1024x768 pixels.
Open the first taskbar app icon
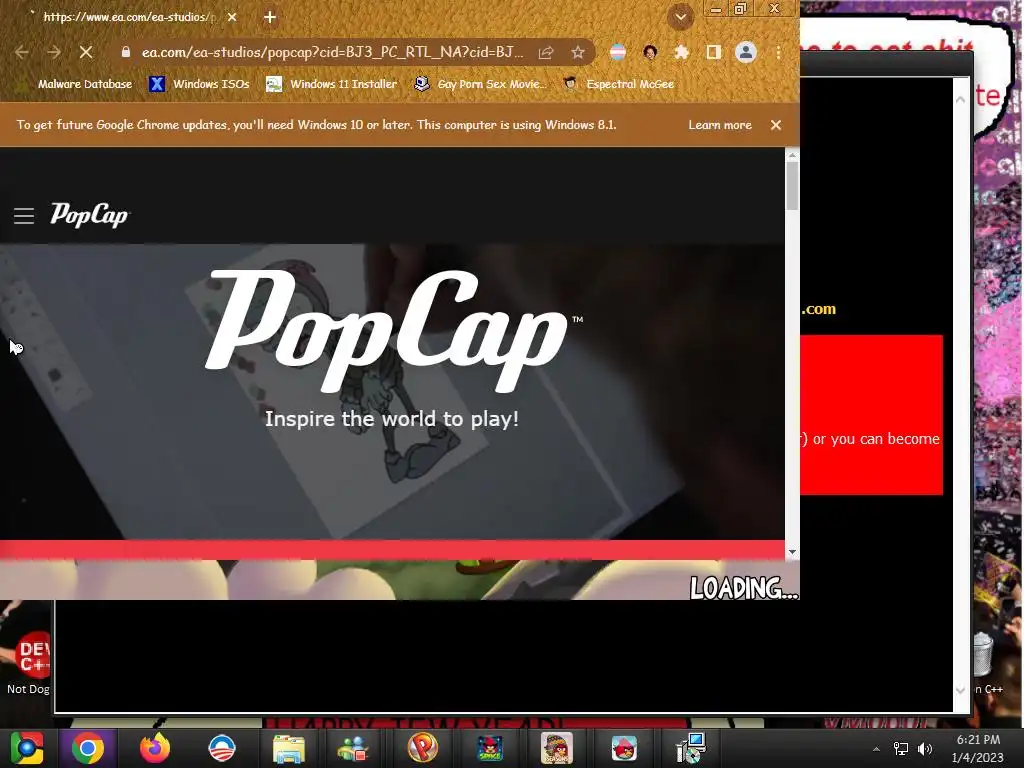[x=26, y=748]
